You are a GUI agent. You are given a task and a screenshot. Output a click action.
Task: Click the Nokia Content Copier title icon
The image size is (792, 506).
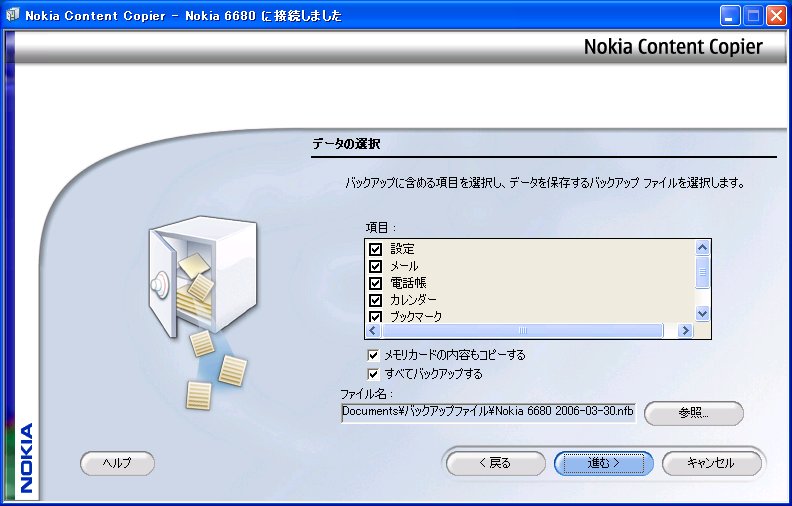[x=12, y=15]
